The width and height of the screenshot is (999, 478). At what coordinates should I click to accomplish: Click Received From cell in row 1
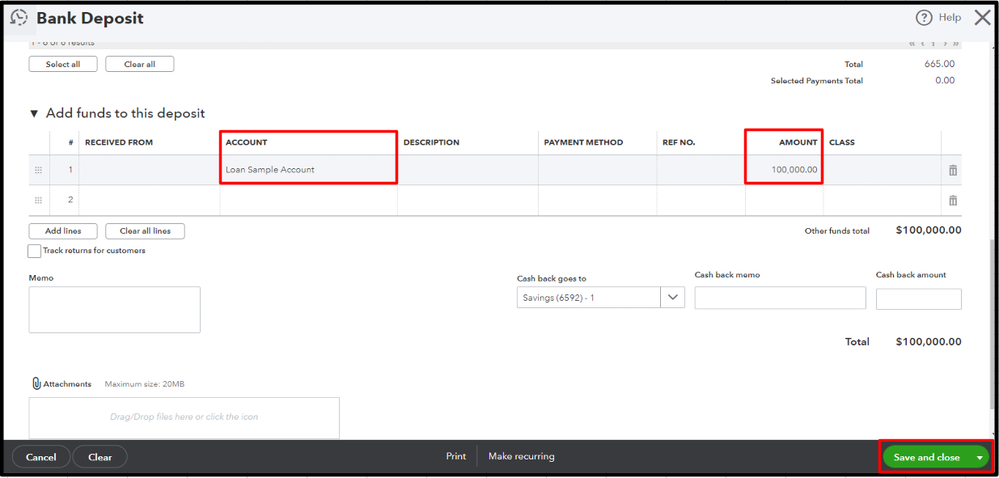150,170
